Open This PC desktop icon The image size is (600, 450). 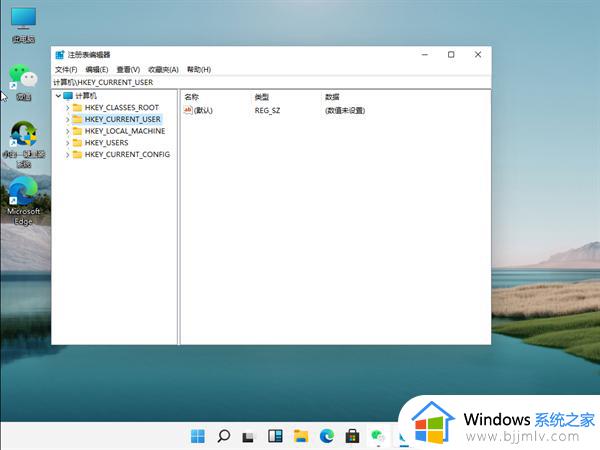23,25
